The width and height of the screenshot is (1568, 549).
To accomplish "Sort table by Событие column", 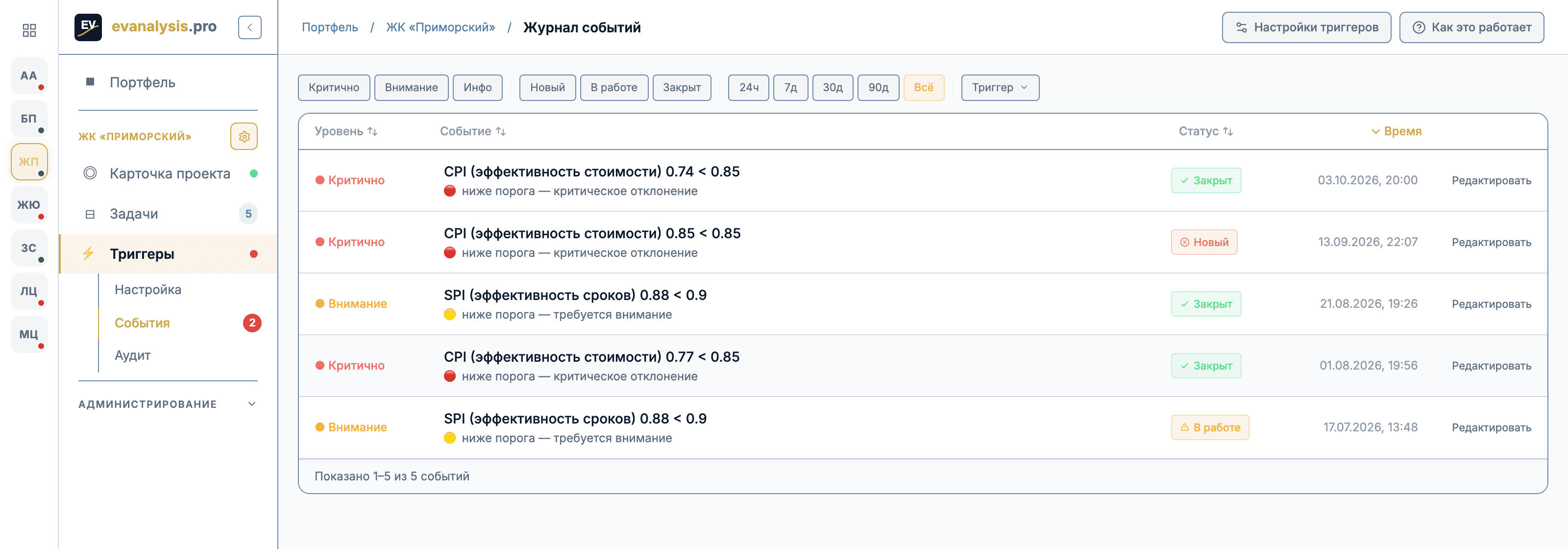I will point(473,131).
